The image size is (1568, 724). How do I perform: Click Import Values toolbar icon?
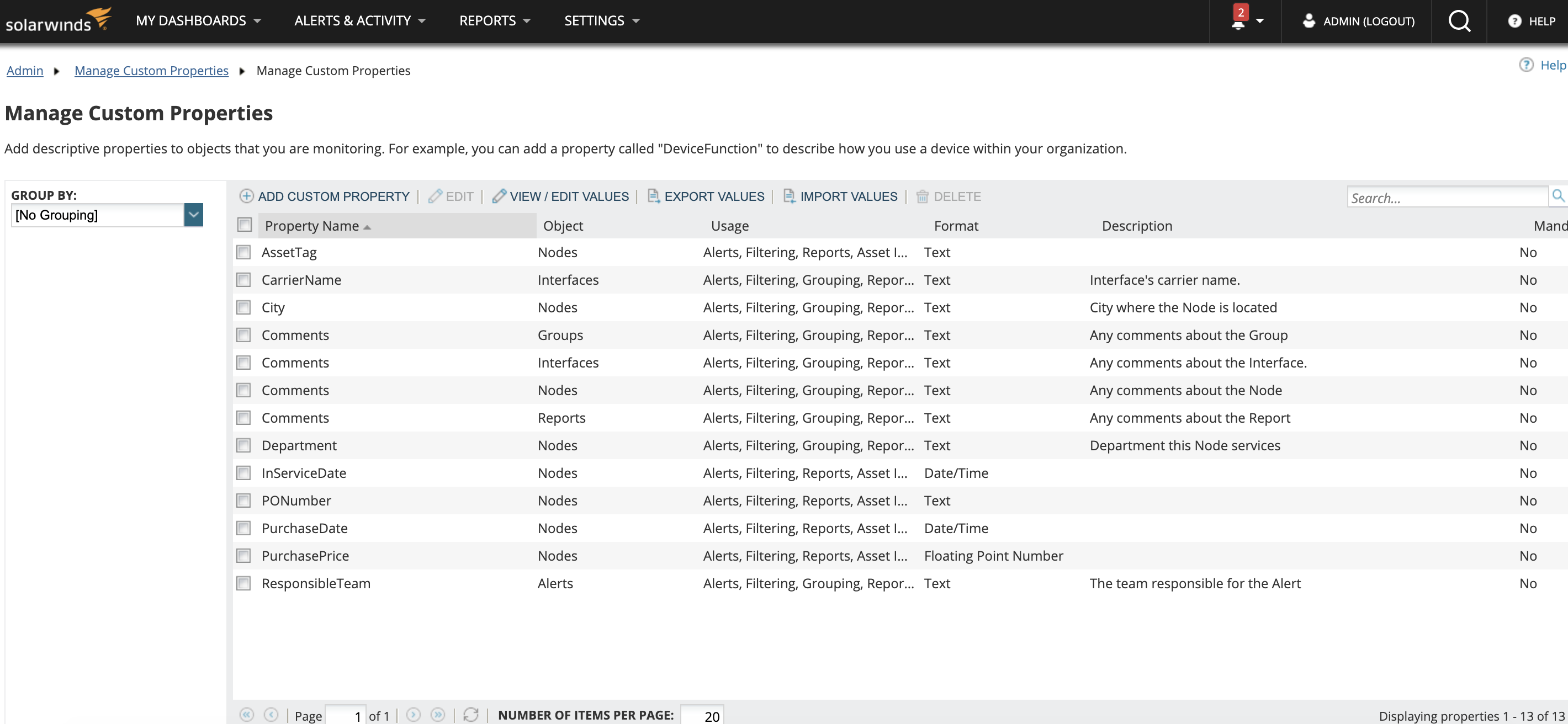click(789, 196)
